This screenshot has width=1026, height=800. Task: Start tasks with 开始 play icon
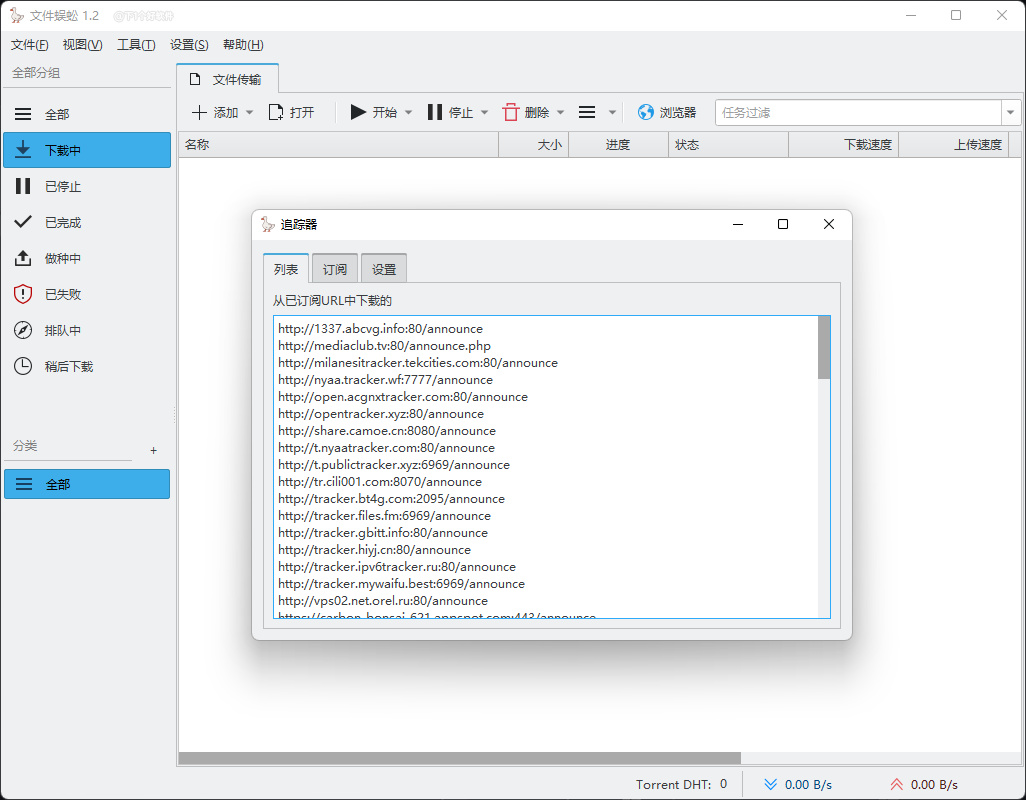pyautogui.click(x=358, y=113)
